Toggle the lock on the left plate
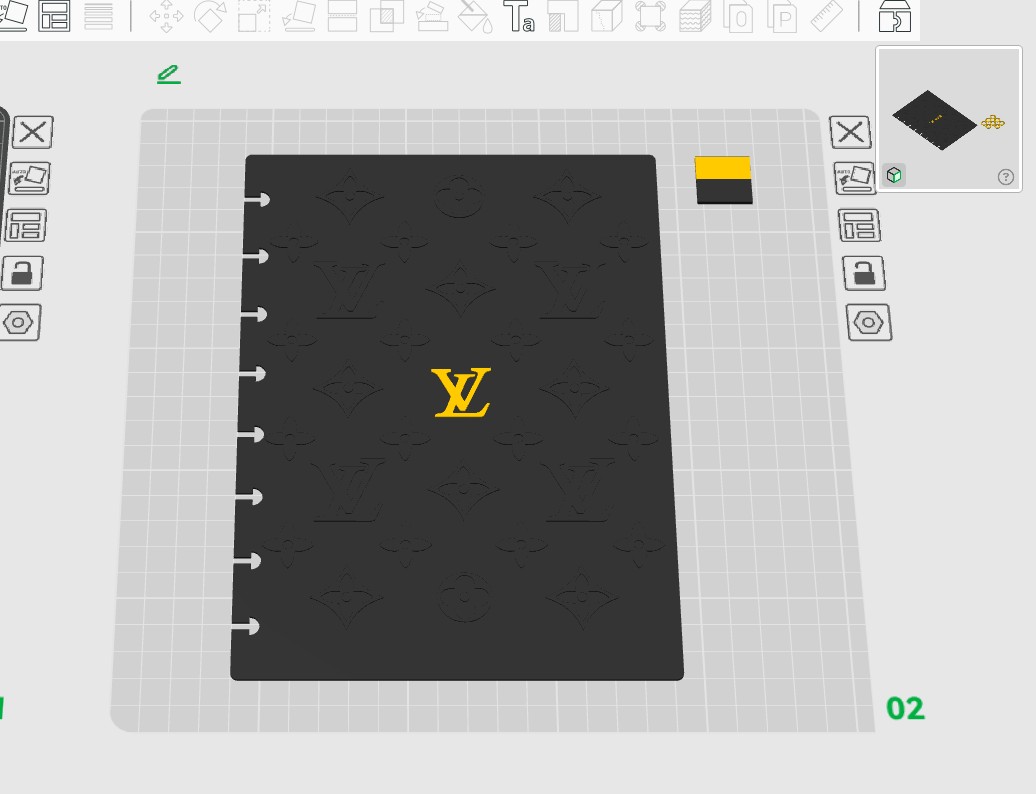This screenshot has height=794, width=1036. (22, 273)
